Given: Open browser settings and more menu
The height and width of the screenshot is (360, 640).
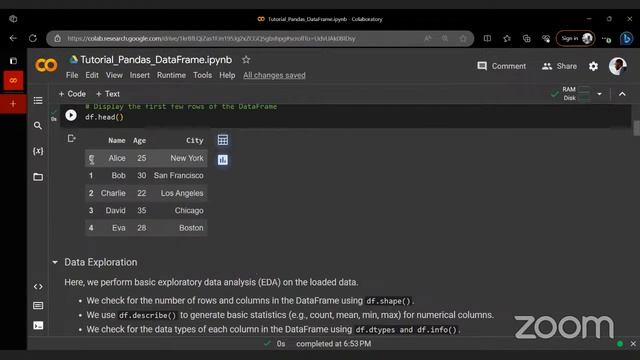Looking at the screenshot, I should coord(606,38).
